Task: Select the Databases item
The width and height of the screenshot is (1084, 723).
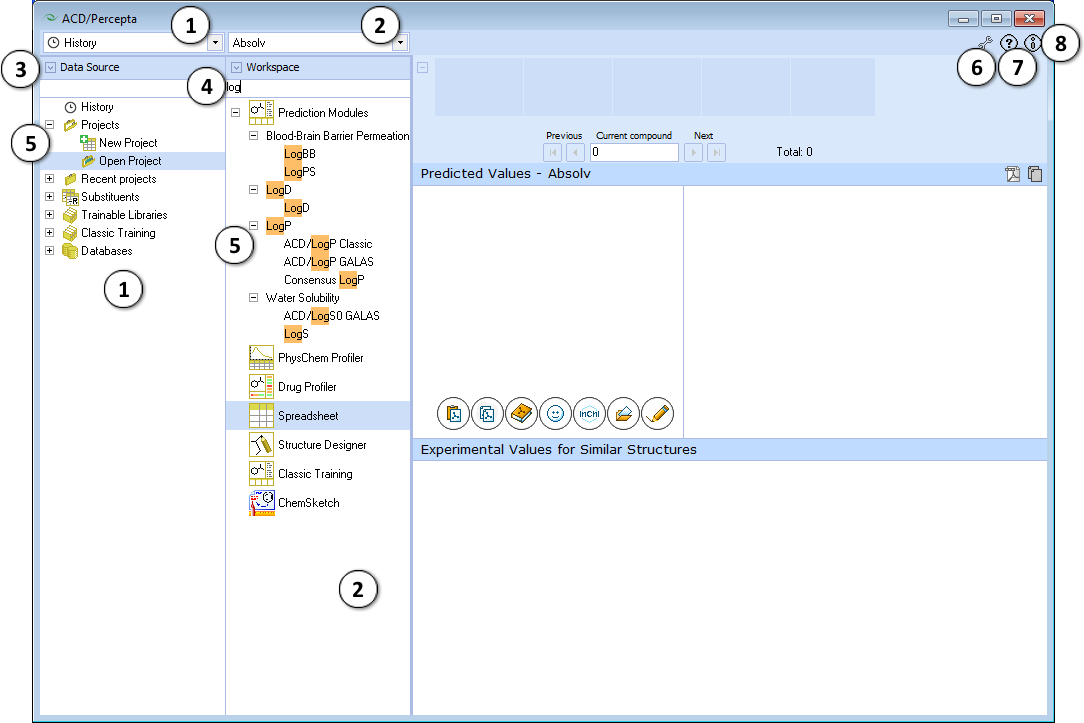Action: [x=97, y=251]
